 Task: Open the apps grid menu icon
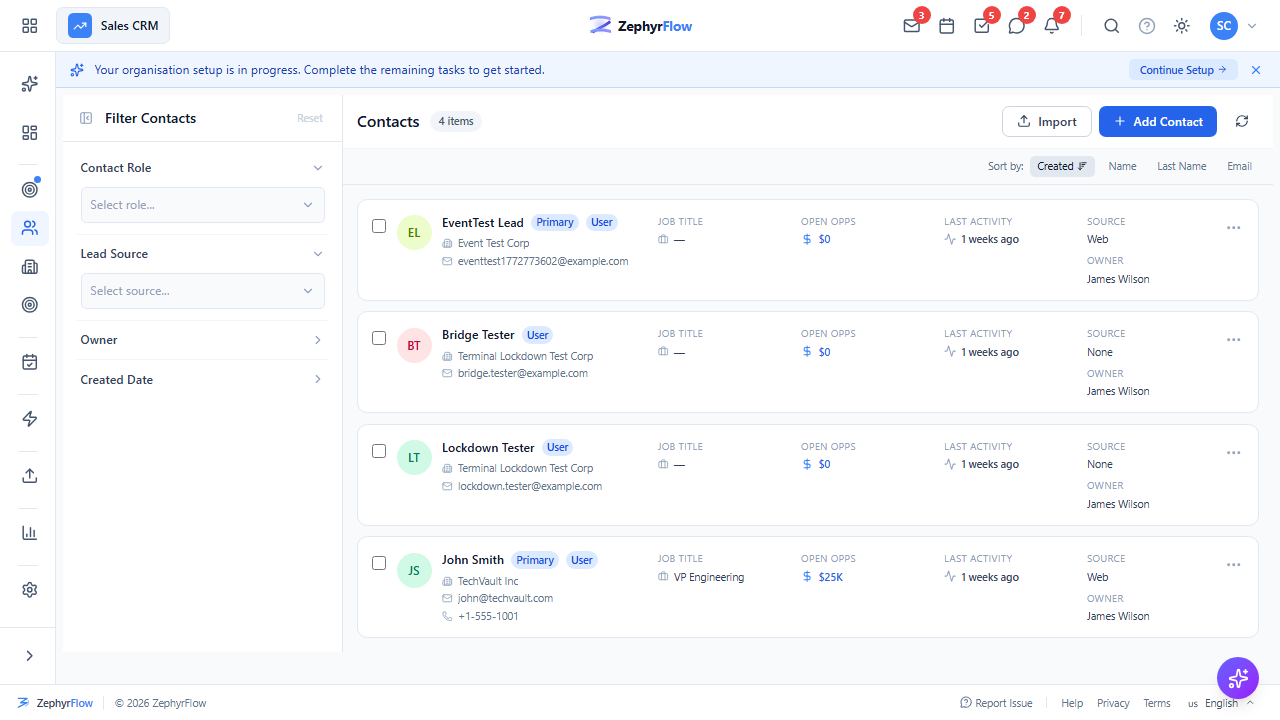tap(30, 26)
